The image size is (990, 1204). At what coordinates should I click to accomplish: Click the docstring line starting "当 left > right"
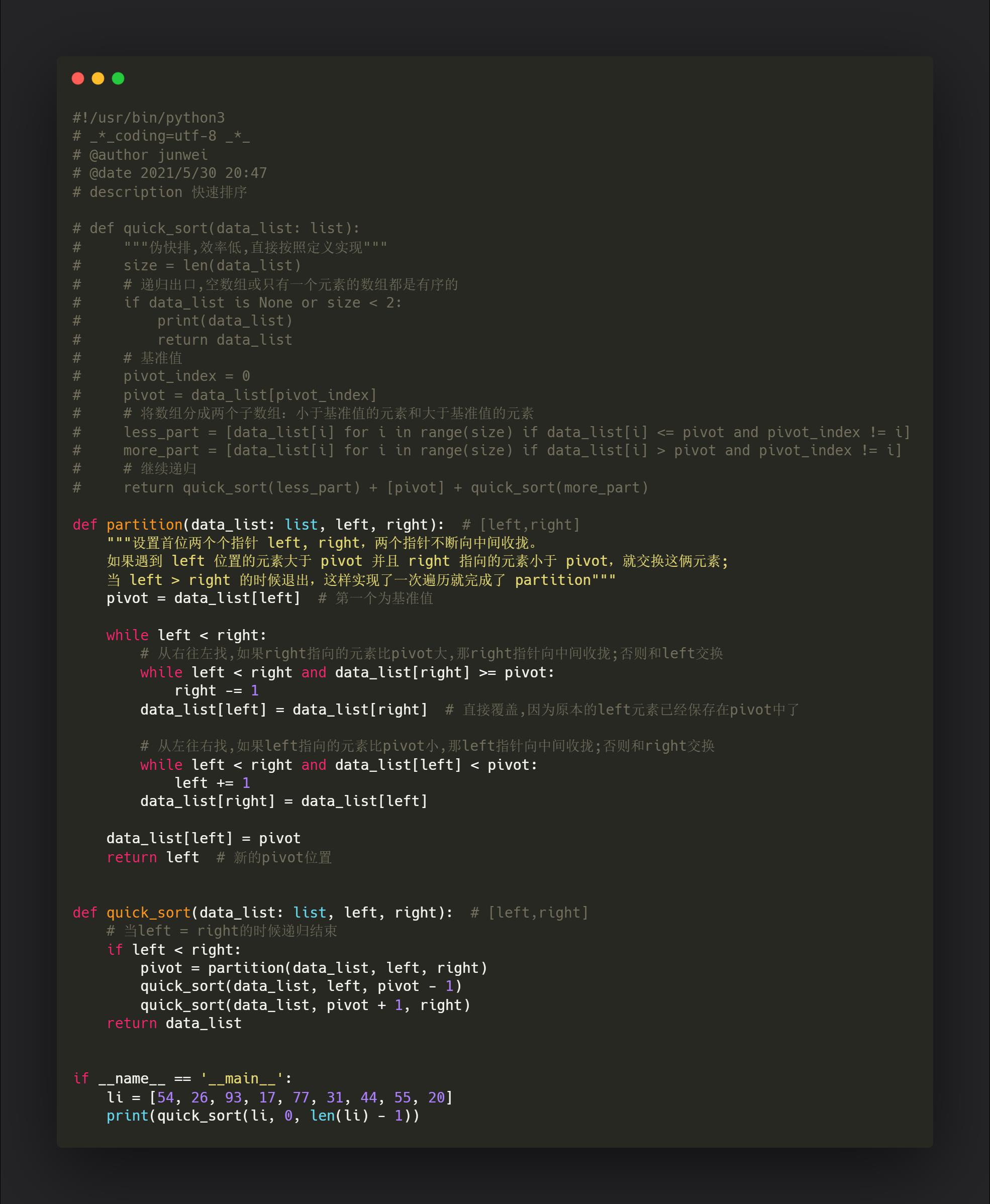click(361, 580)
